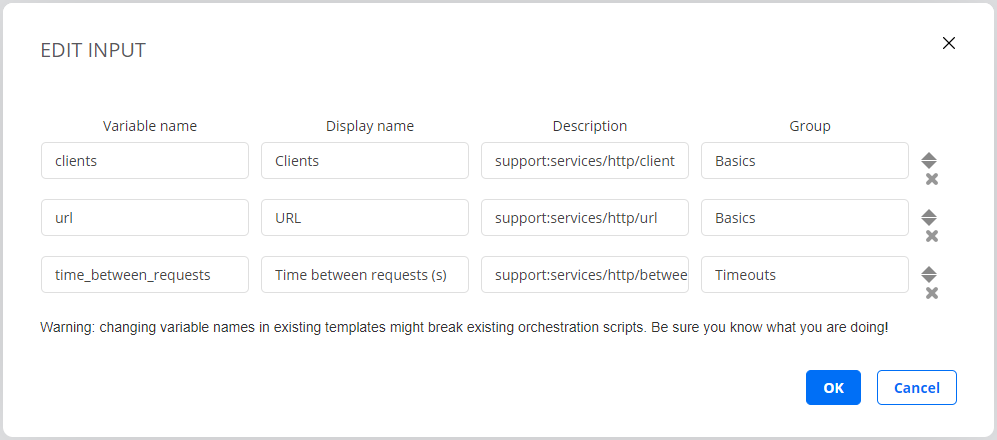
Task: Remove the url variable row
Action: tap(931, 236)
